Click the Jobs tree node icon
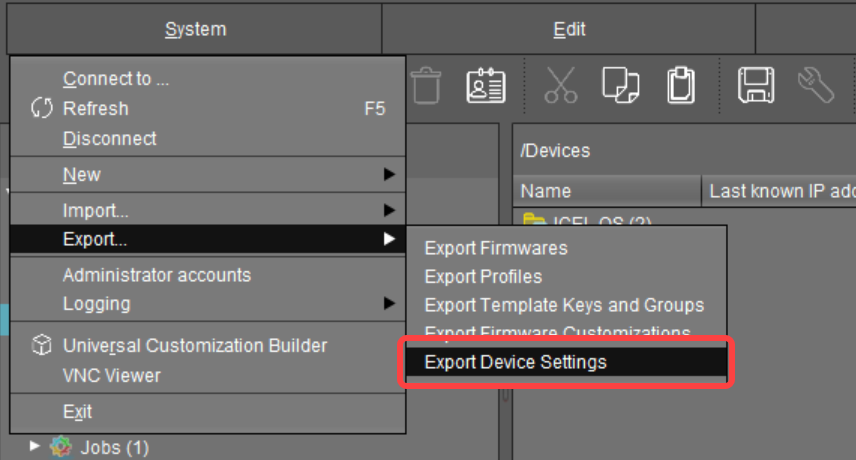Screen dimensions: 856x460 (x=62, y=447)
